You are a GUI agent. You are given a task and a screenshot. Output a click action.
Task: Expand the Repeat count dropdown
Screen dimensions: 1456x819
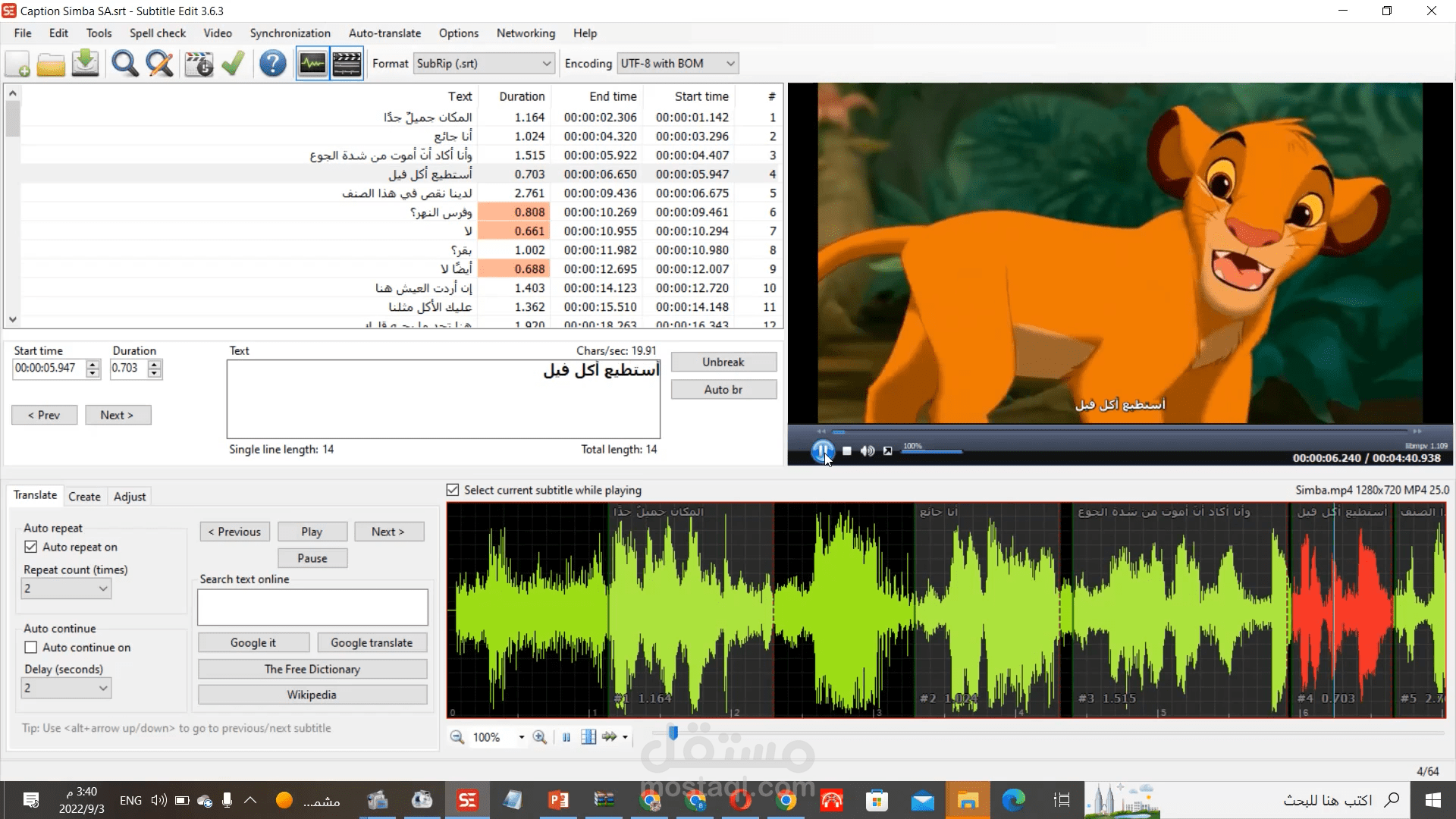click(66, 588)
